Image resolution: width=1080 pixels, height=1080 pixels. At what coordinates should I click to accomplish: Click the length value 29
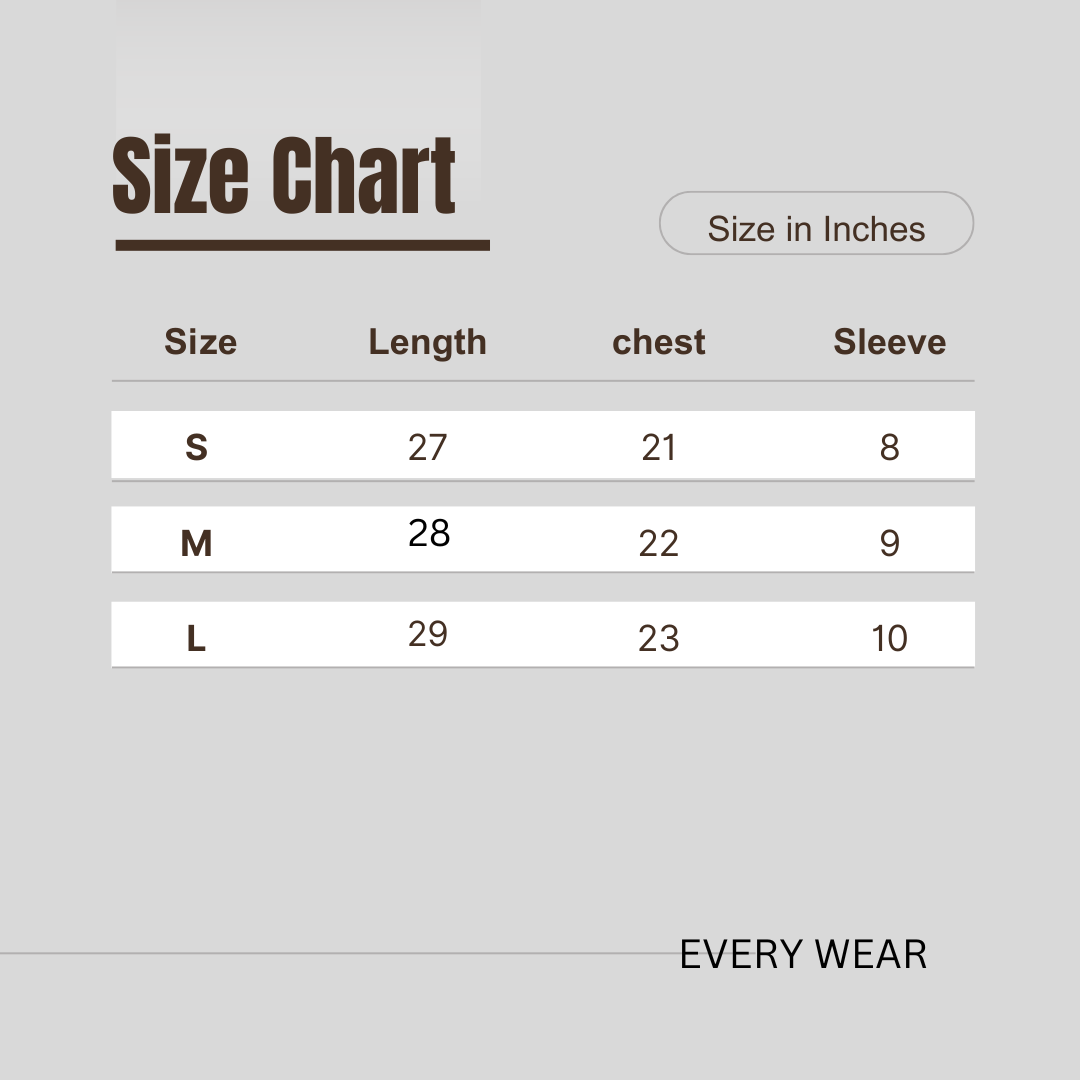(x=428, y=633)
